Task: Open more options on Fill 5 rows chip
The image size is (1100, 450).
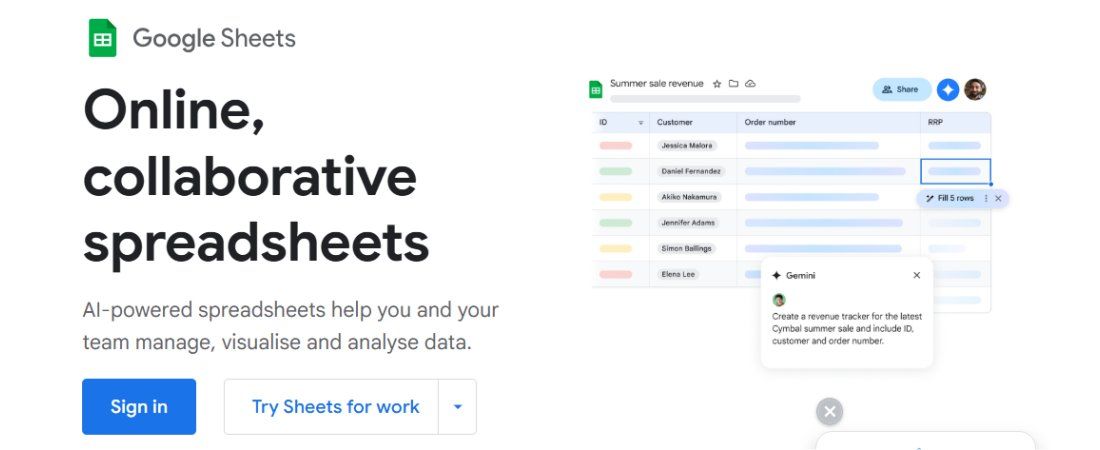Action: point(986,199)
